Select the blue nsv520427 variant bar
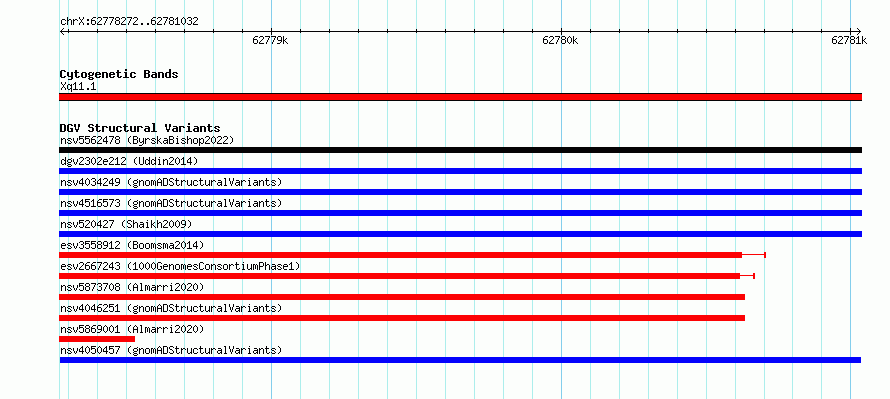Viewport: 890px width, 399px height. click(x=460, y=234)
